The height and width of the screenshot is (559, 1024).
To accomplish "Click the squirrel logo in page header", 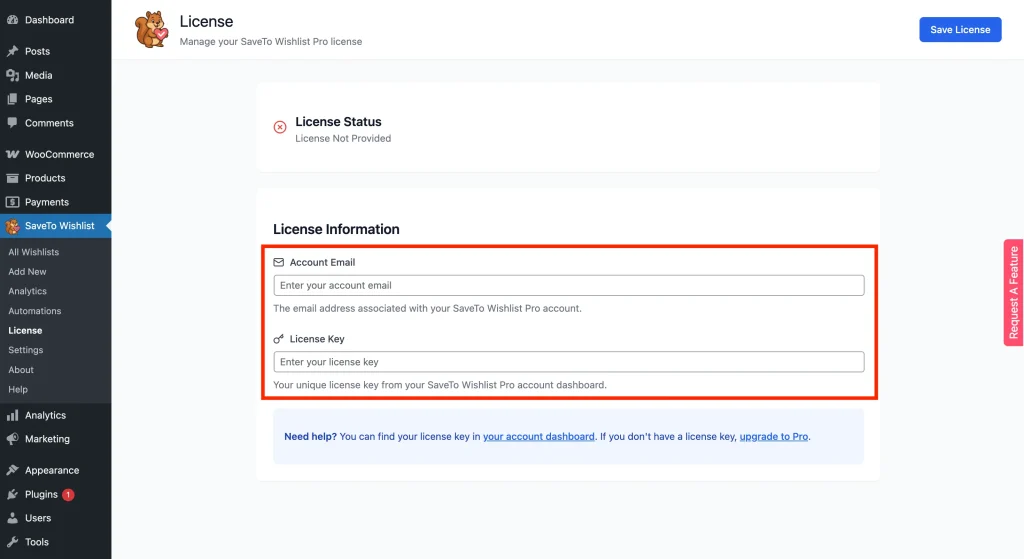I will [x=152, y=29].
